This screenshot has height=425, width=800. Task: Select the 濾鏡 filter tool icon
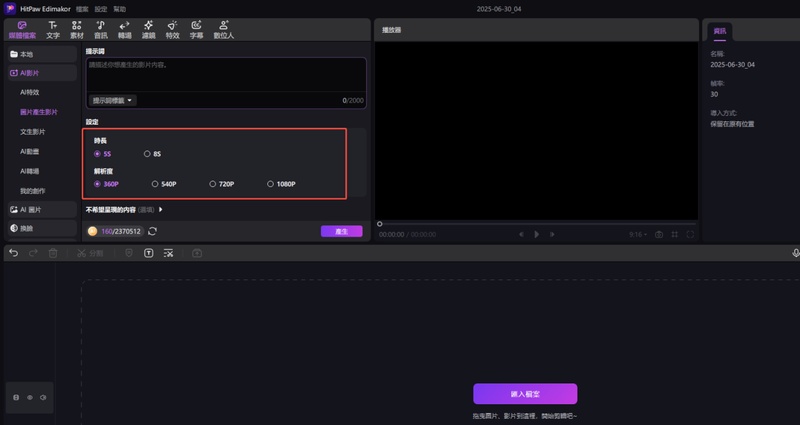pyautogui.click(x=148, y=28)
